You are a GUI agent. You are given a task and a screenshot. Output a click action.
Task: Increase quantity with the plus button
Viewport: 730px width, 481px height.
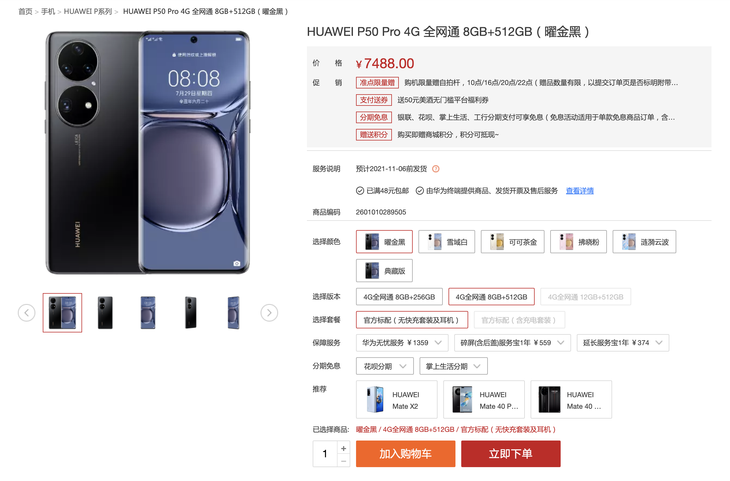344,448
